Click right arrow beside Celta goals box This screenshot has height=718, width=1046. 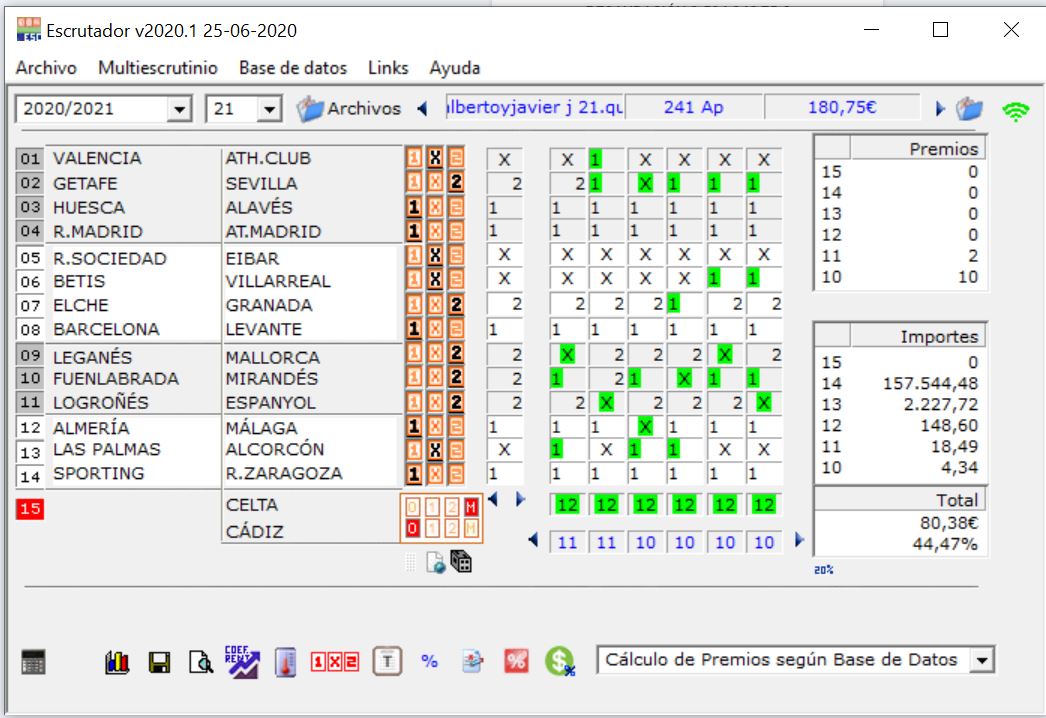coord(520,499)
